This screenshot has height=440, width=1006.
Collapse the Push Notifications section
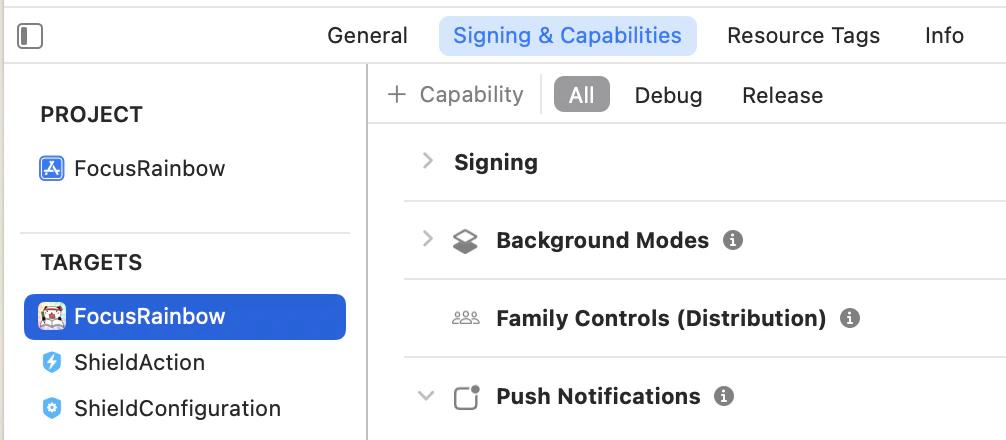point(427,396)
